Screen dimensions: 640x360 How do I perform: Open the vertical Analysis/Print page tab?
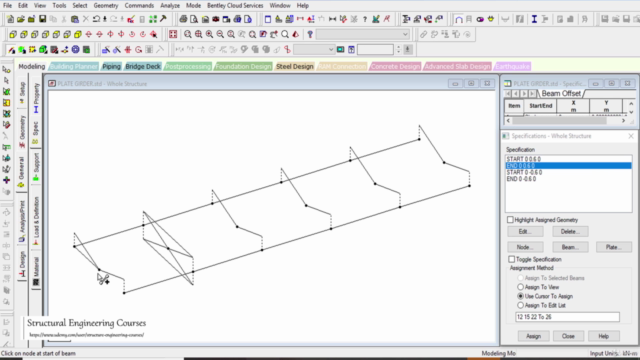coord(22,222)
